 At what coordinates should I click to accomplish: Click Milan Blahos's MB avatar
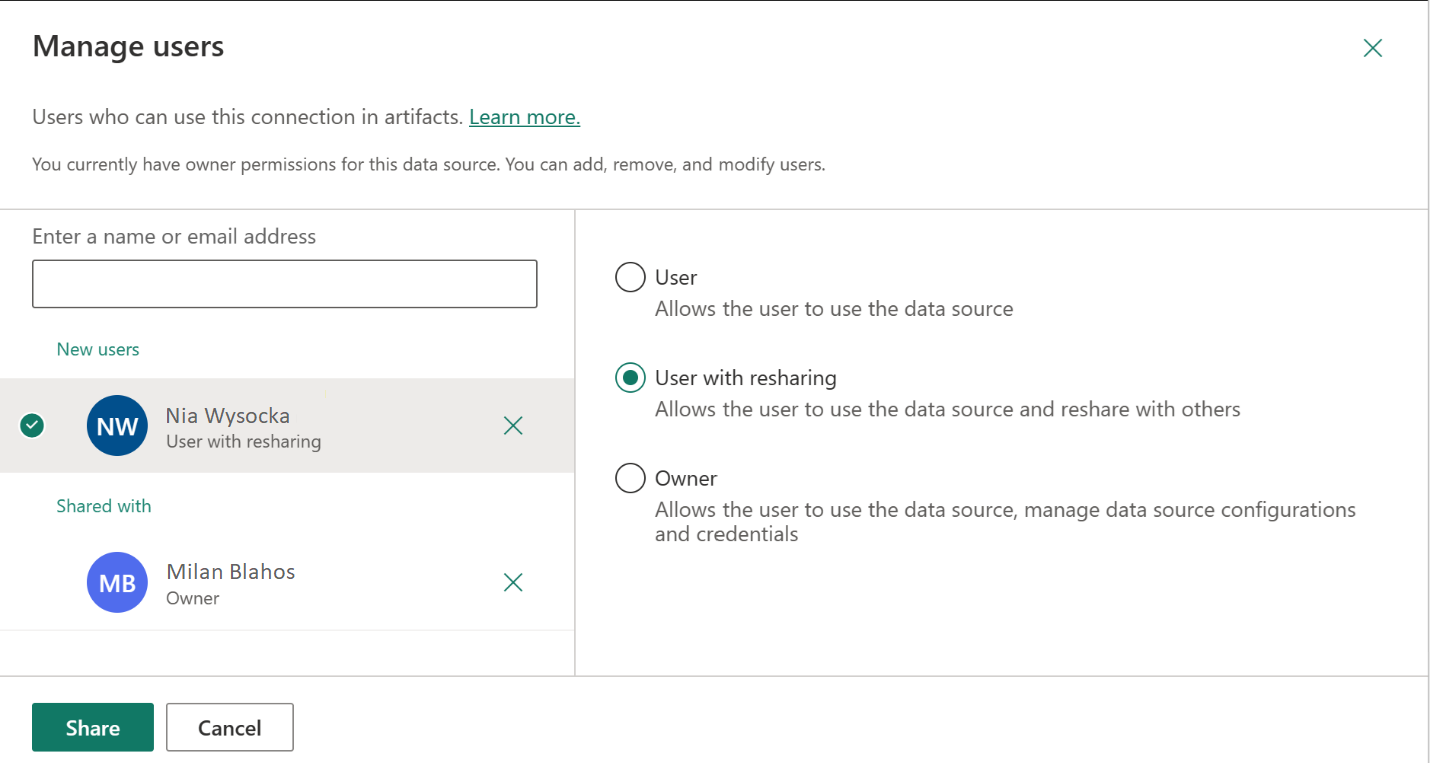point(117,582)
